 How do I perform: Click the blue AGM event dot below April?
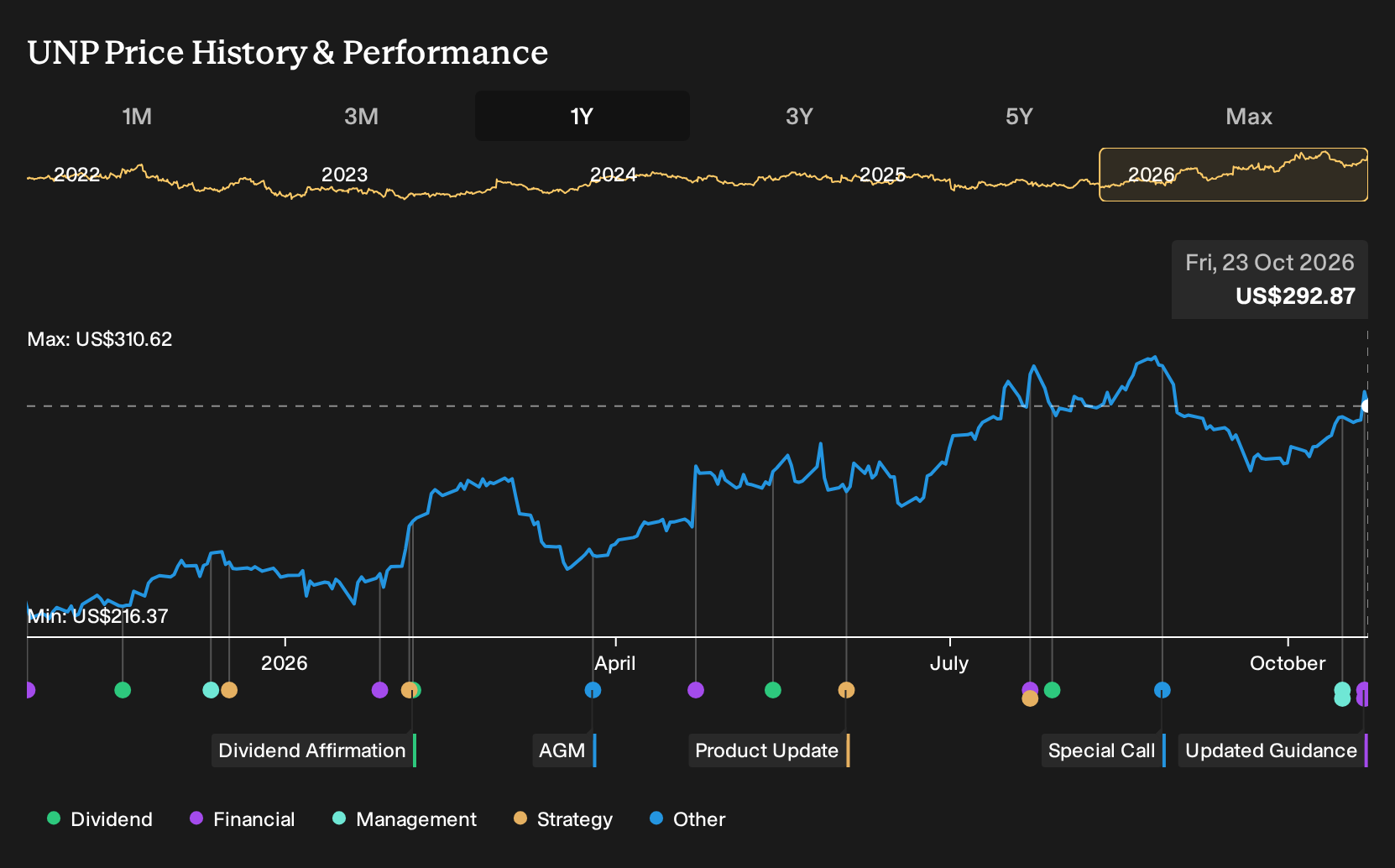click(x=593, y=690)
